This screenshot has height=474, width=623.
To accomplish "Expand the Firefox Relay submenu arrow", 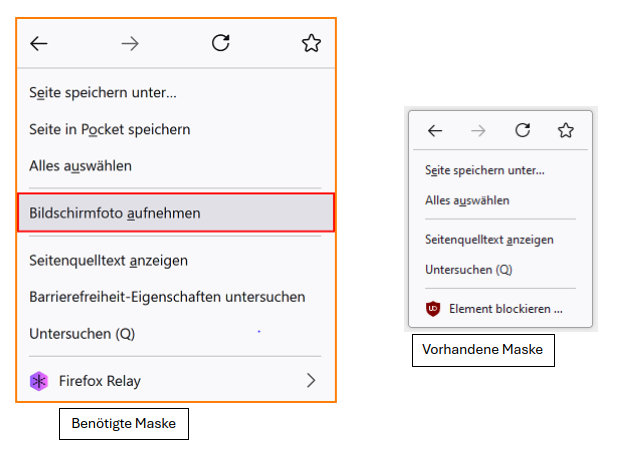I will tap(311, 380).
